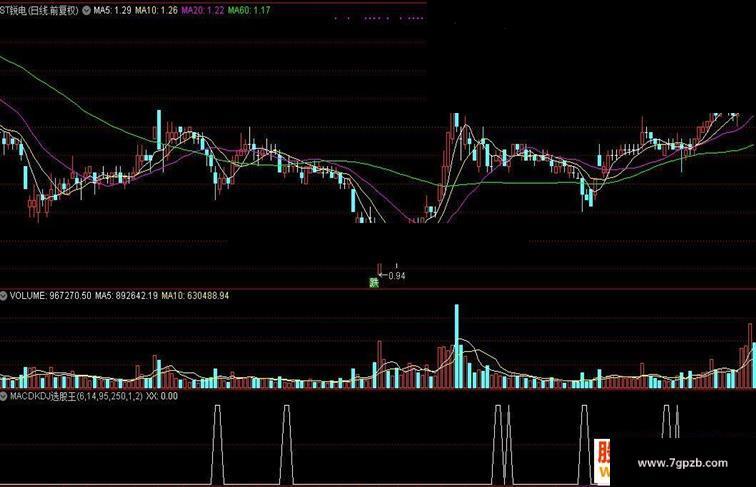Click the MA5: 1.29 label
The height and width of the screenshot is (487, 756).
[112, 10]
